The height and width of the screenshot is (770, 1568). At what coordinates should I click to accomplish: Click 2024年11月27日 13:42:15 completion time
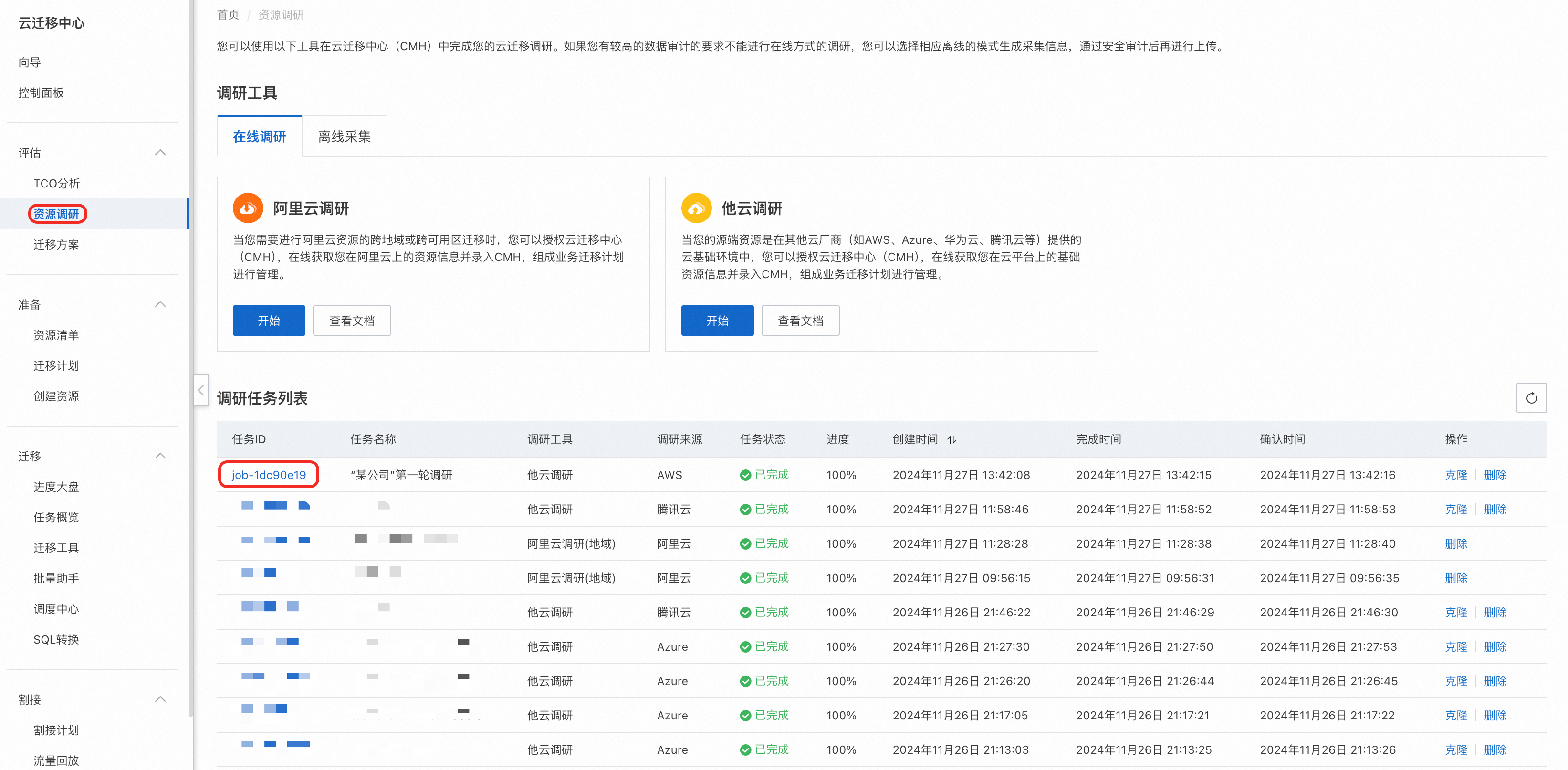1144,475
